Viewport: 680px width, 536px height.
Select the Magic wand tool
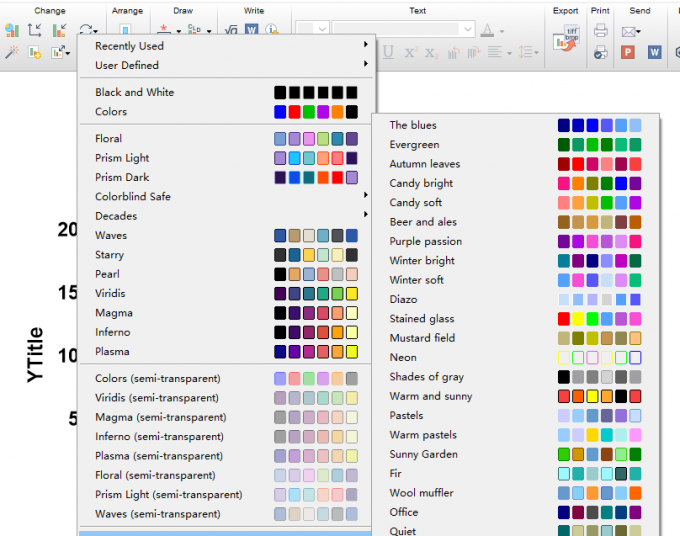[12, 52]
